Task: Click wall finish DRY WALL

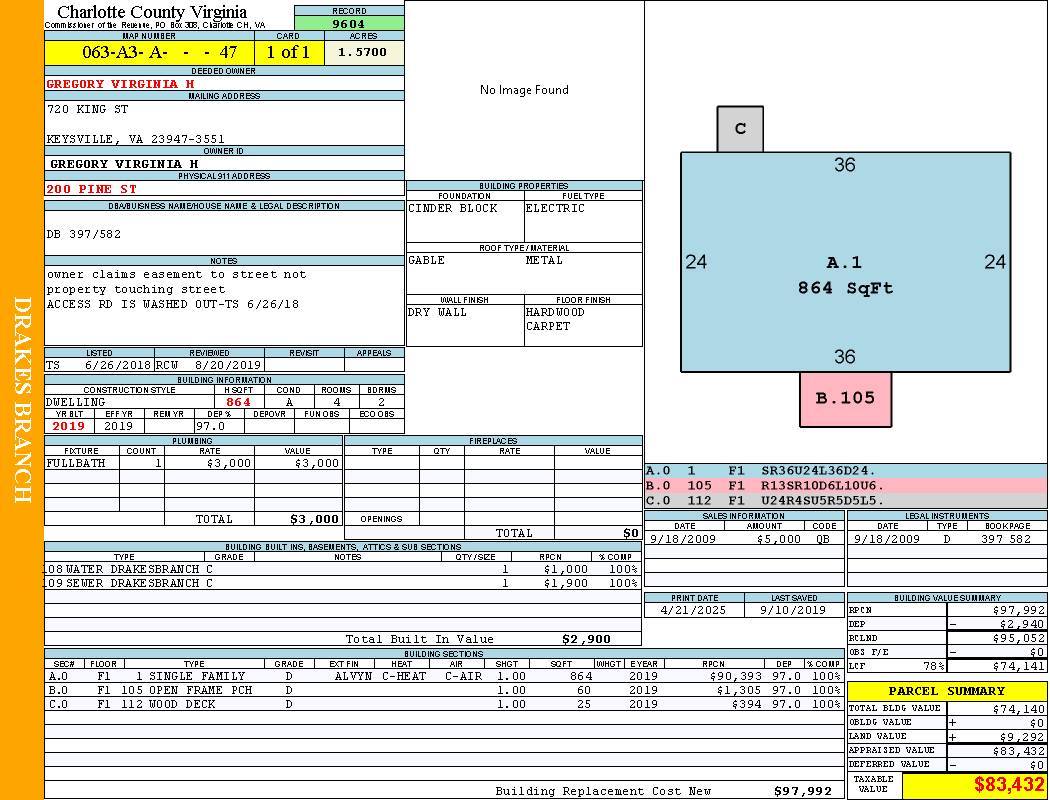Action: tap(437, 312)
